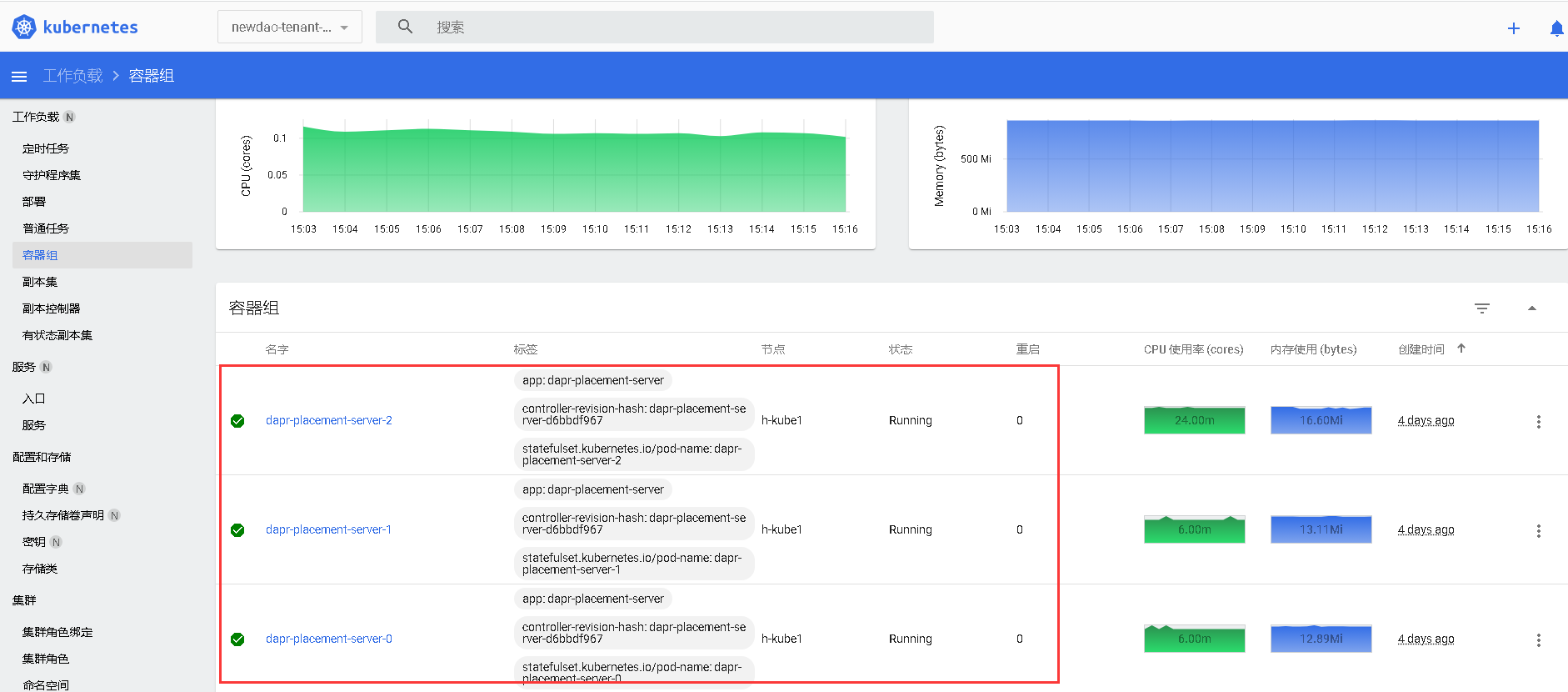Click 13.11Mi memory sparkline of server-1

coord(1321,529)
